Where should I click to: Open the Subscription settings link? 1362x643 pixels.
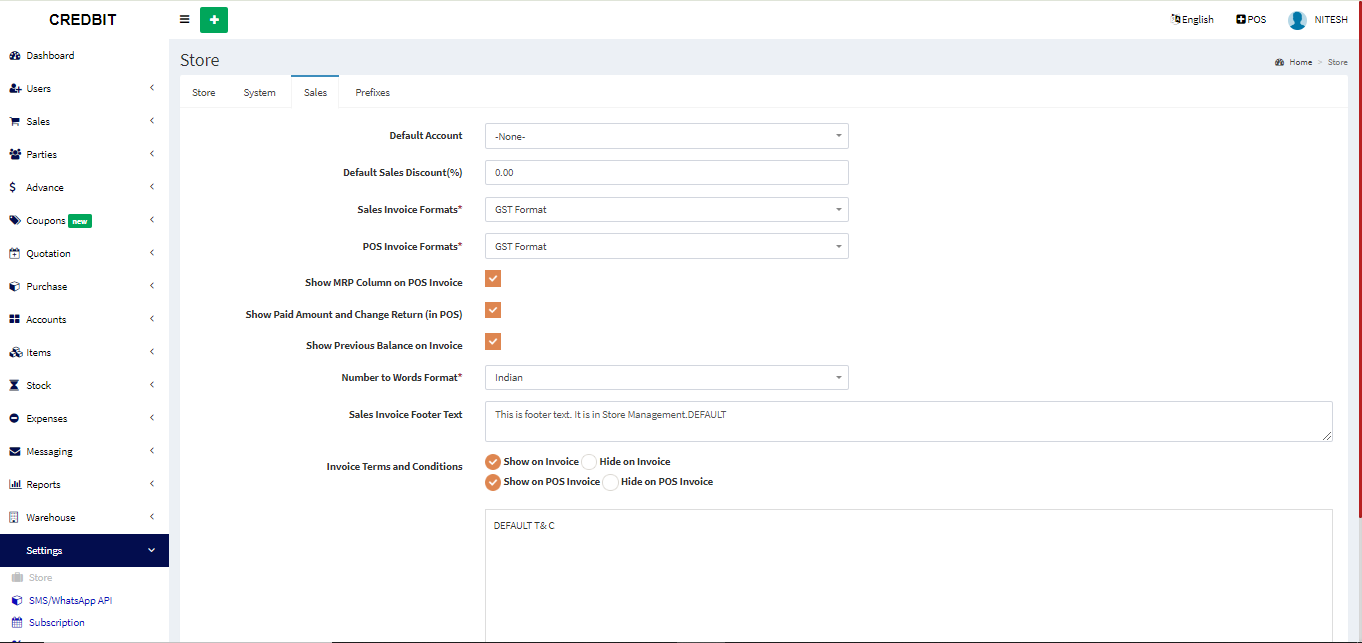tap(57, 623)
